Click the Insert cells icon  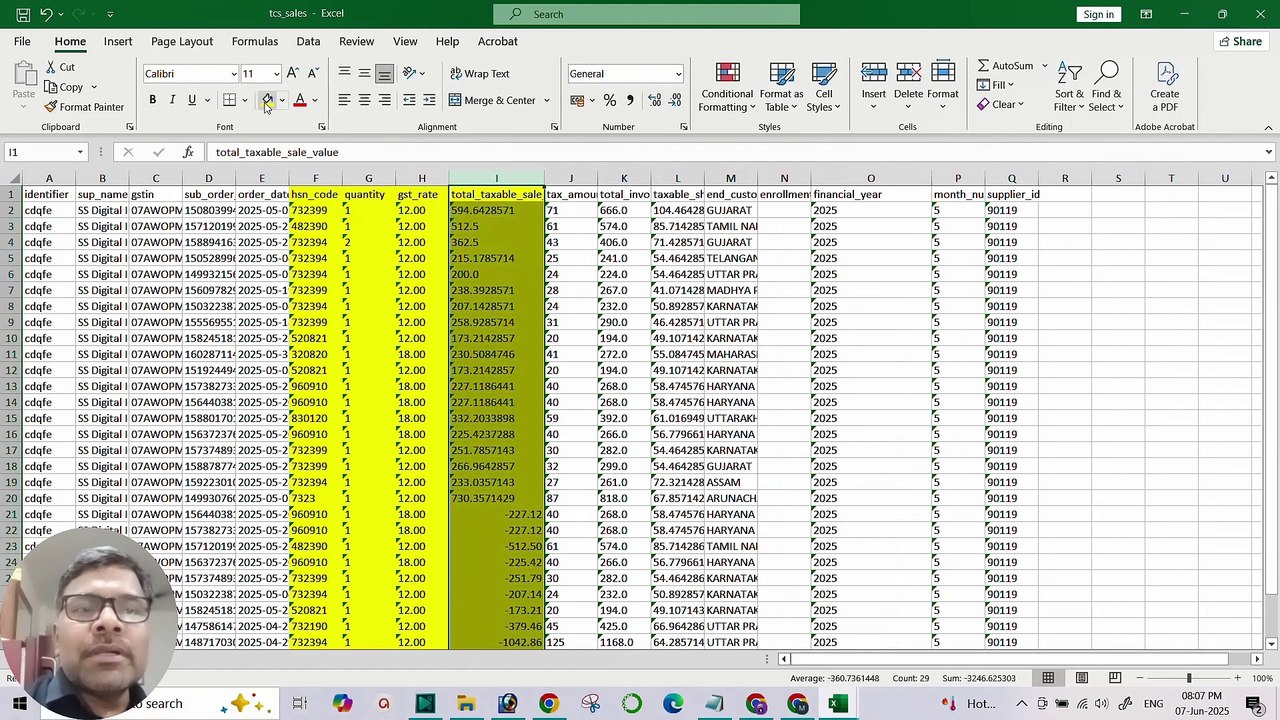point(874,73)
